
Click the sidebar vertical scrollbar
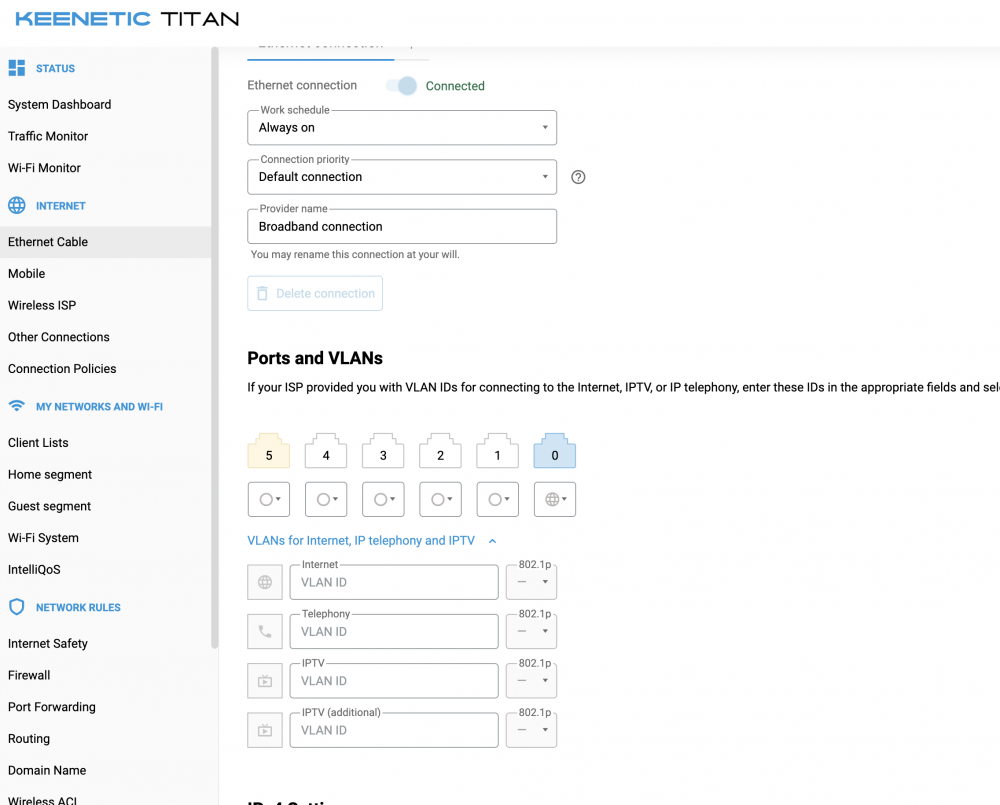[214, 350]
